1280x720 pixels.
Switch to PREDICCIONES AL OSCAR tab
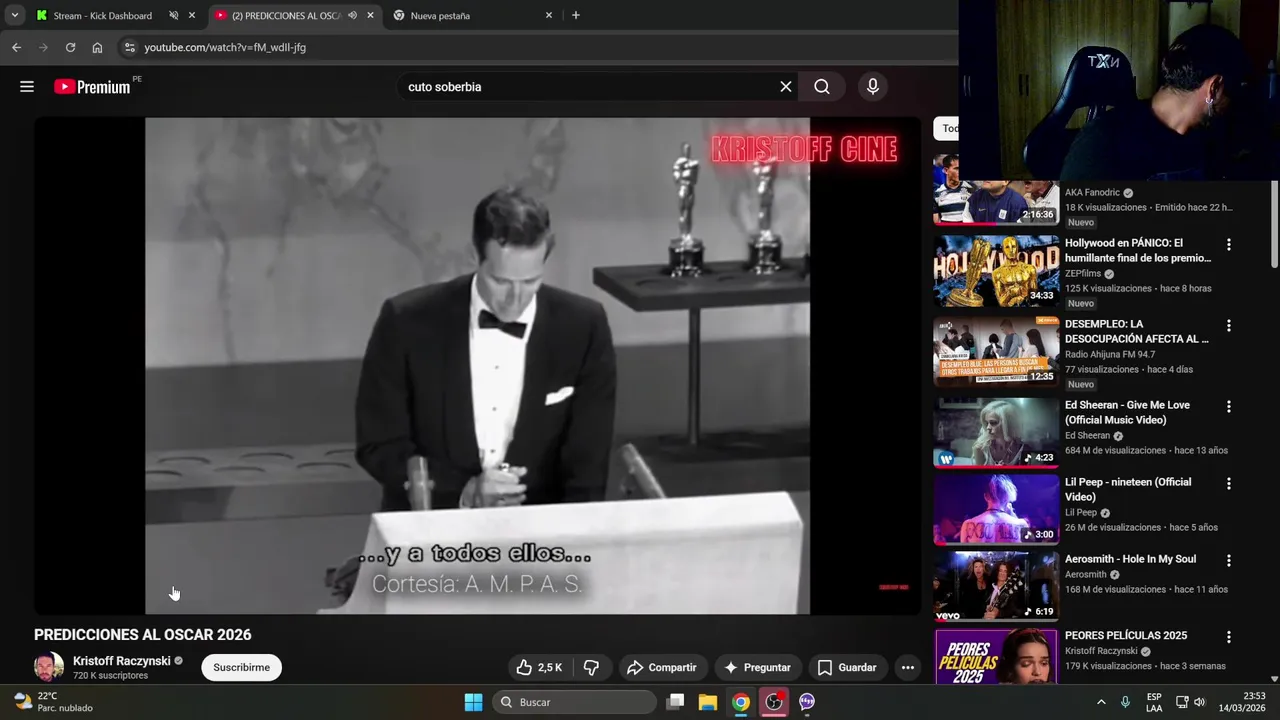[286, 15]
